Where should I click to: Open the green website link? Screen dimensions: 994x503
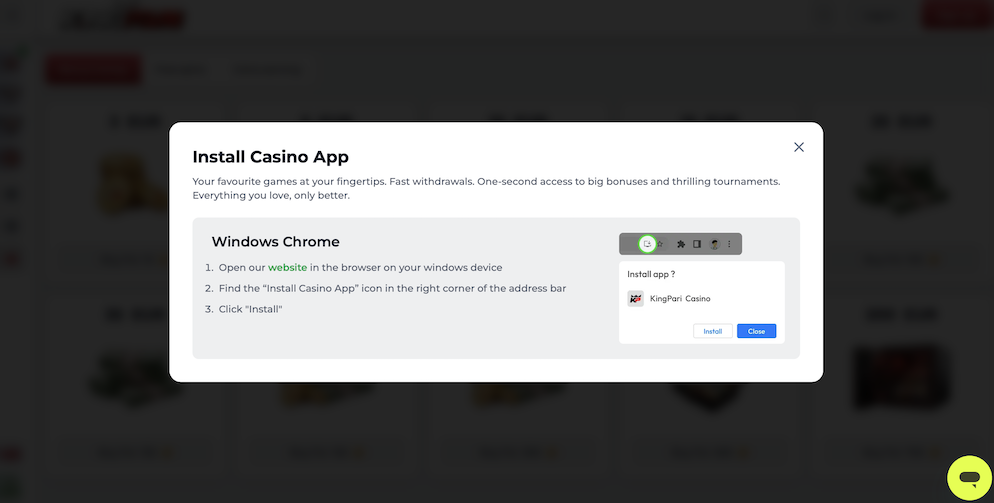(287, 268)
